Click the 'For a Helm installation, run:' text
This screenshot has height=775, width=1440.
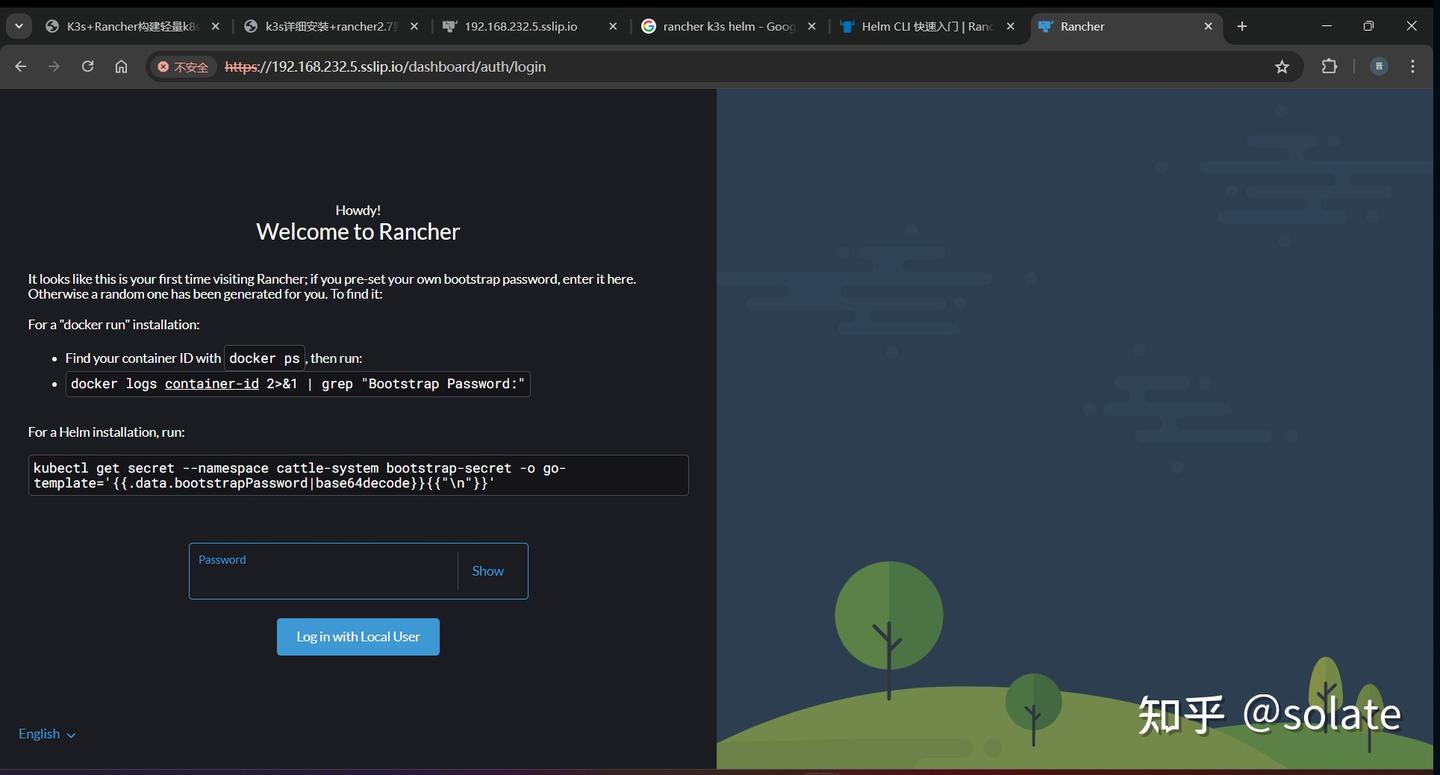(106, 432)
